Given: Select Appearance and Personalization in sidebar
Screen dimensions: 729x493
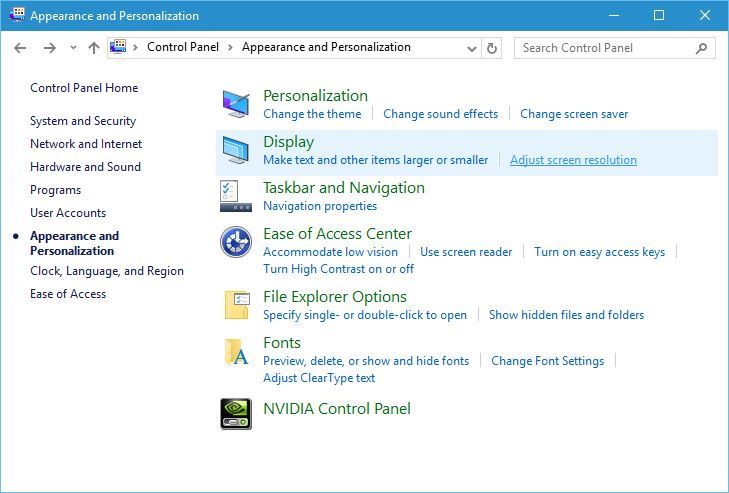Looking at the screenshot, I should 74,243.
